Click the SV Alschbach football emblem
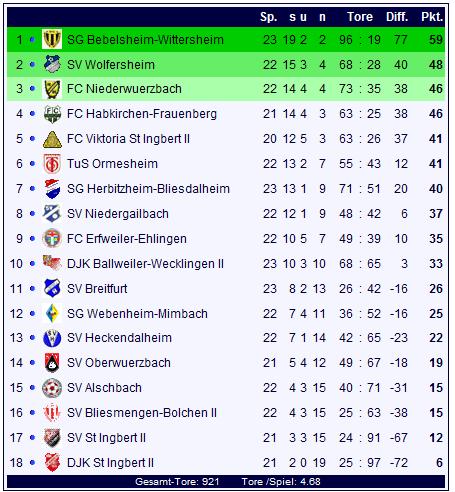This screenshot has height=492, width=455. click(52, 388)
